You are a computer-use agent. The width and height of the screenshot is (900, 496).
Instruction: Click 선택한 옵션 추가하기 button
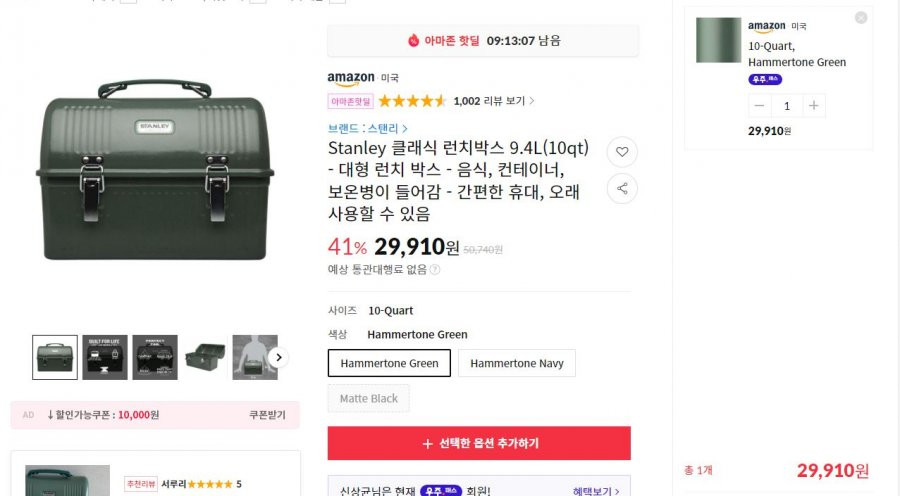[x=479, y=443]
